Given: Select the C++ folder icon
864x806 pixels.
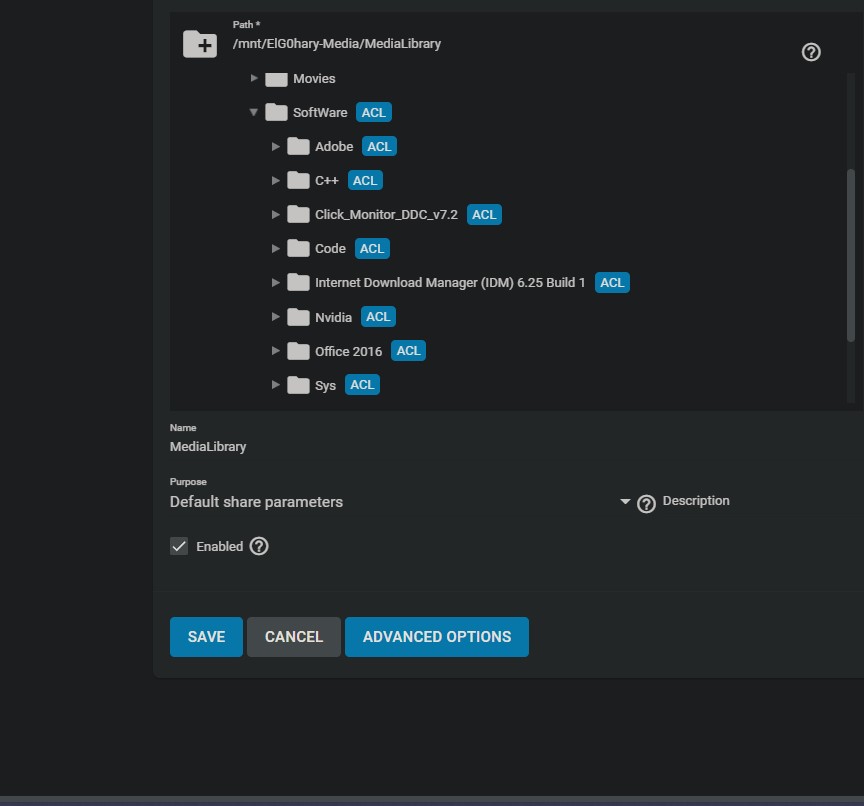Looking at the screenshot, I should pyautogui.click(x=298, y=181).
